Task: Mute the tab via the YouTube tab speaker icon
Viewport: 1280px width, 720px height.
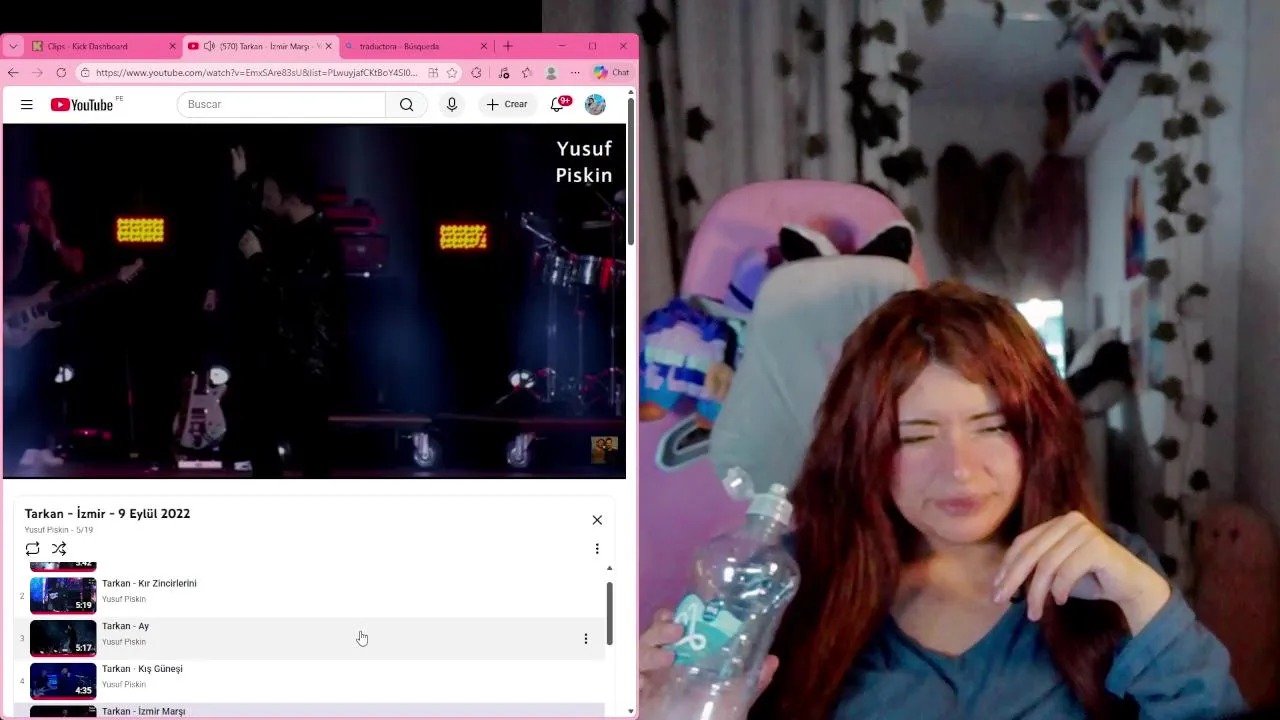Action: [209, 46]
